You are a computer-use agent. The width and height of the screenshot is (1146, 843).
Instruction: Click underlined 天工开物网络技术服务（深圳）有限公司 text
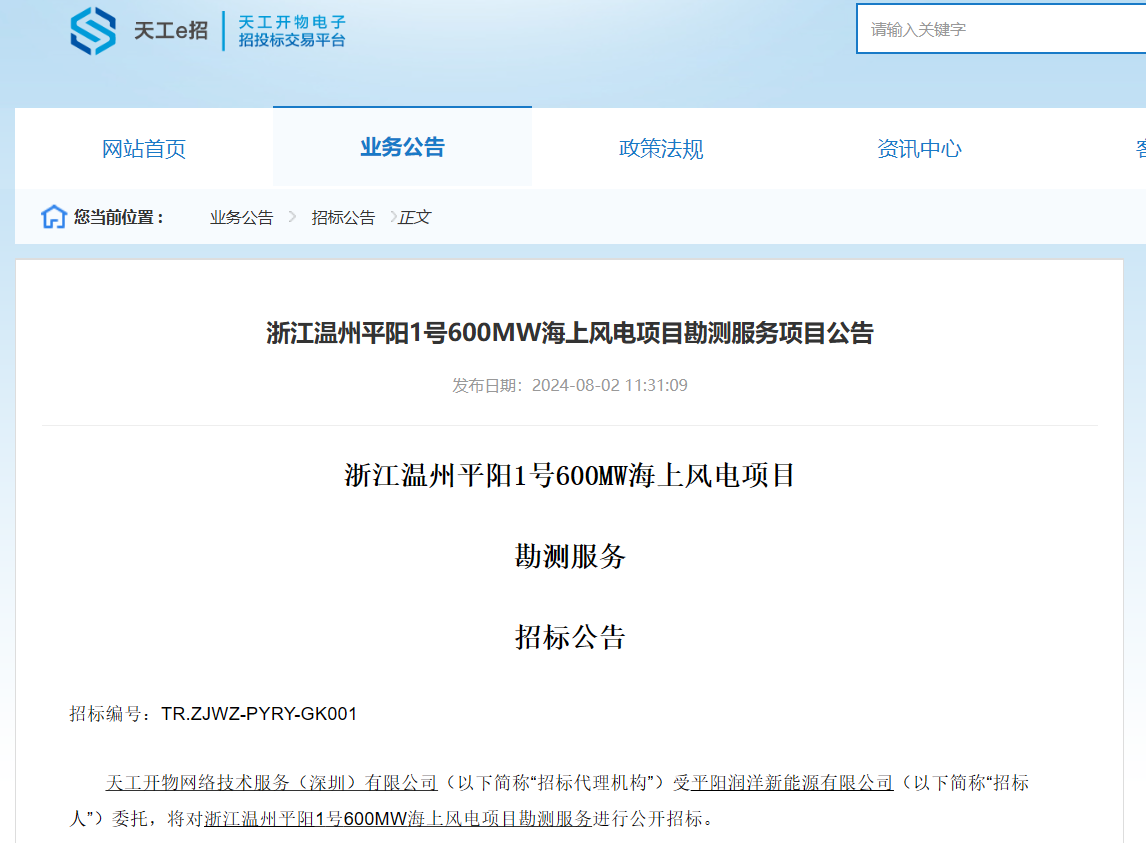272,782
